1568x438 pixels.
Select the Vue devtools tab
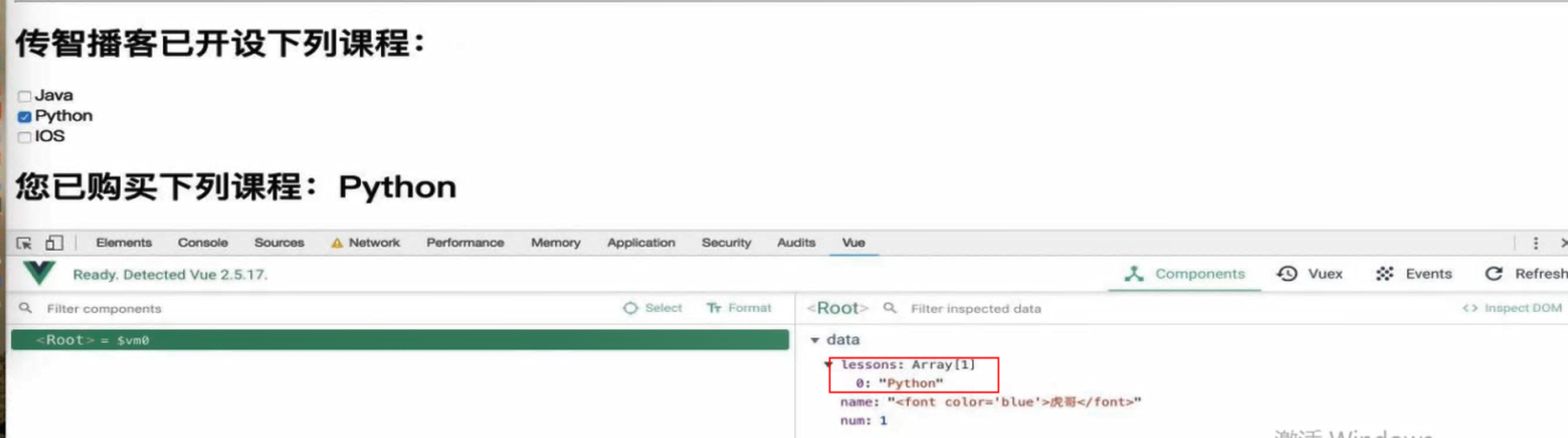(x=854, y=242)
